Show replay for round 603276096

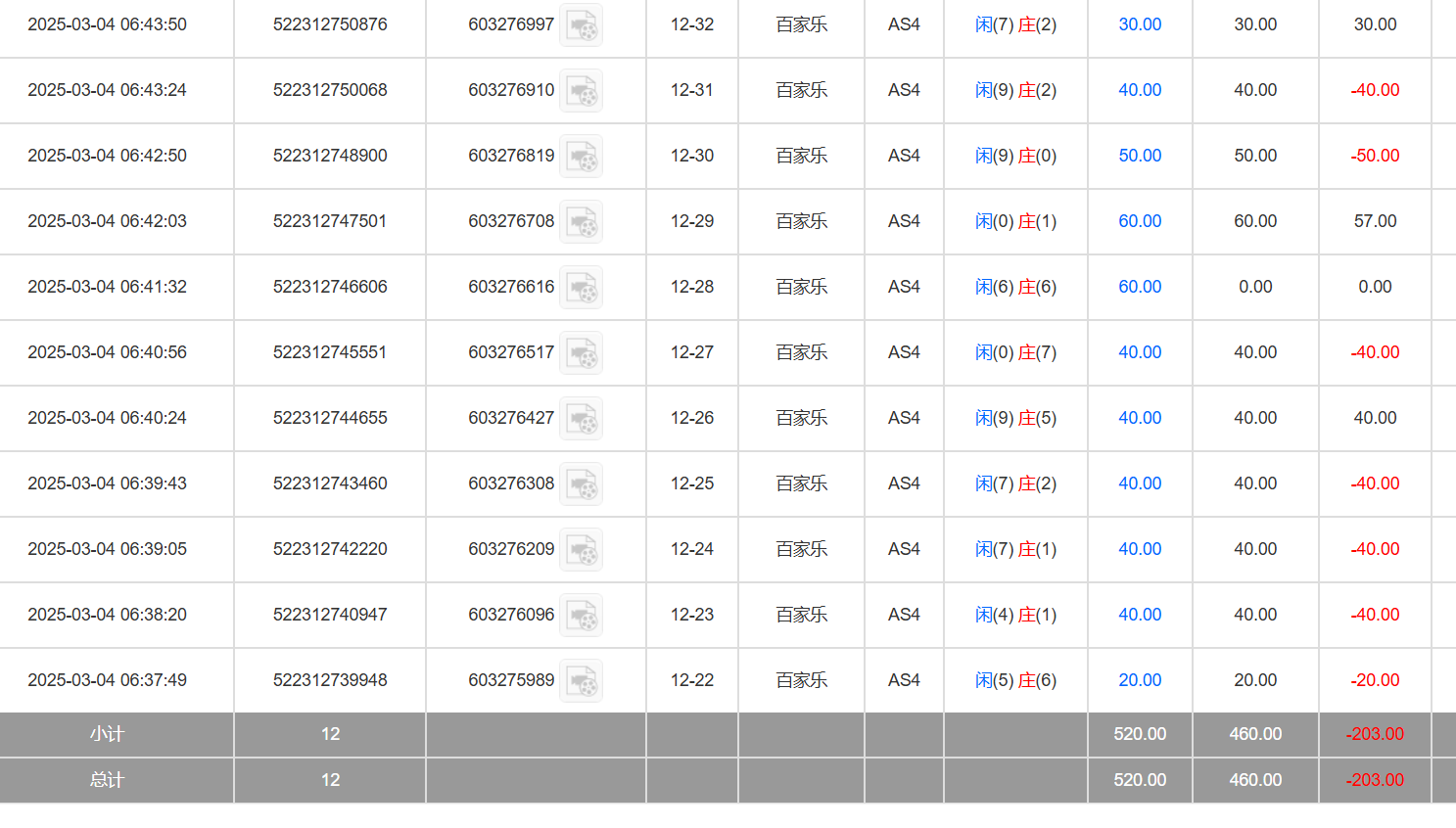tap(582, 616)
